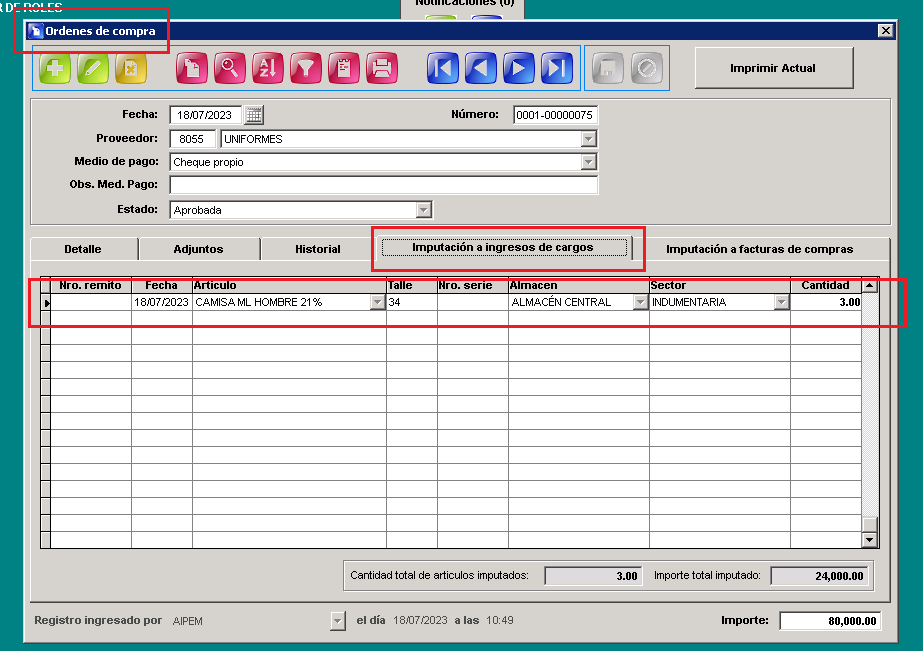Click the Importe field showing 80,000.00
This screenshot has width=923, height=651.
click(830, 620)
